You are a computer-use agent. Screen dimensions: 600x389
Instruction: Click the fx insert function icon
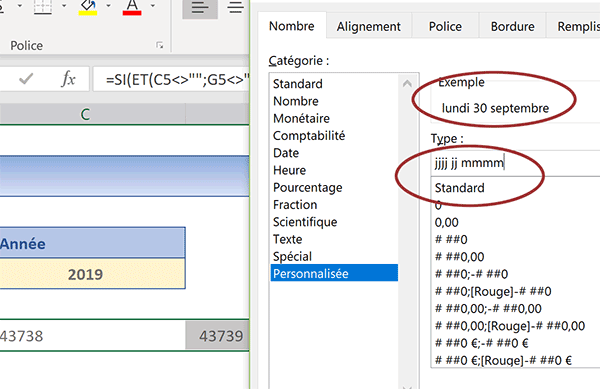68,79
